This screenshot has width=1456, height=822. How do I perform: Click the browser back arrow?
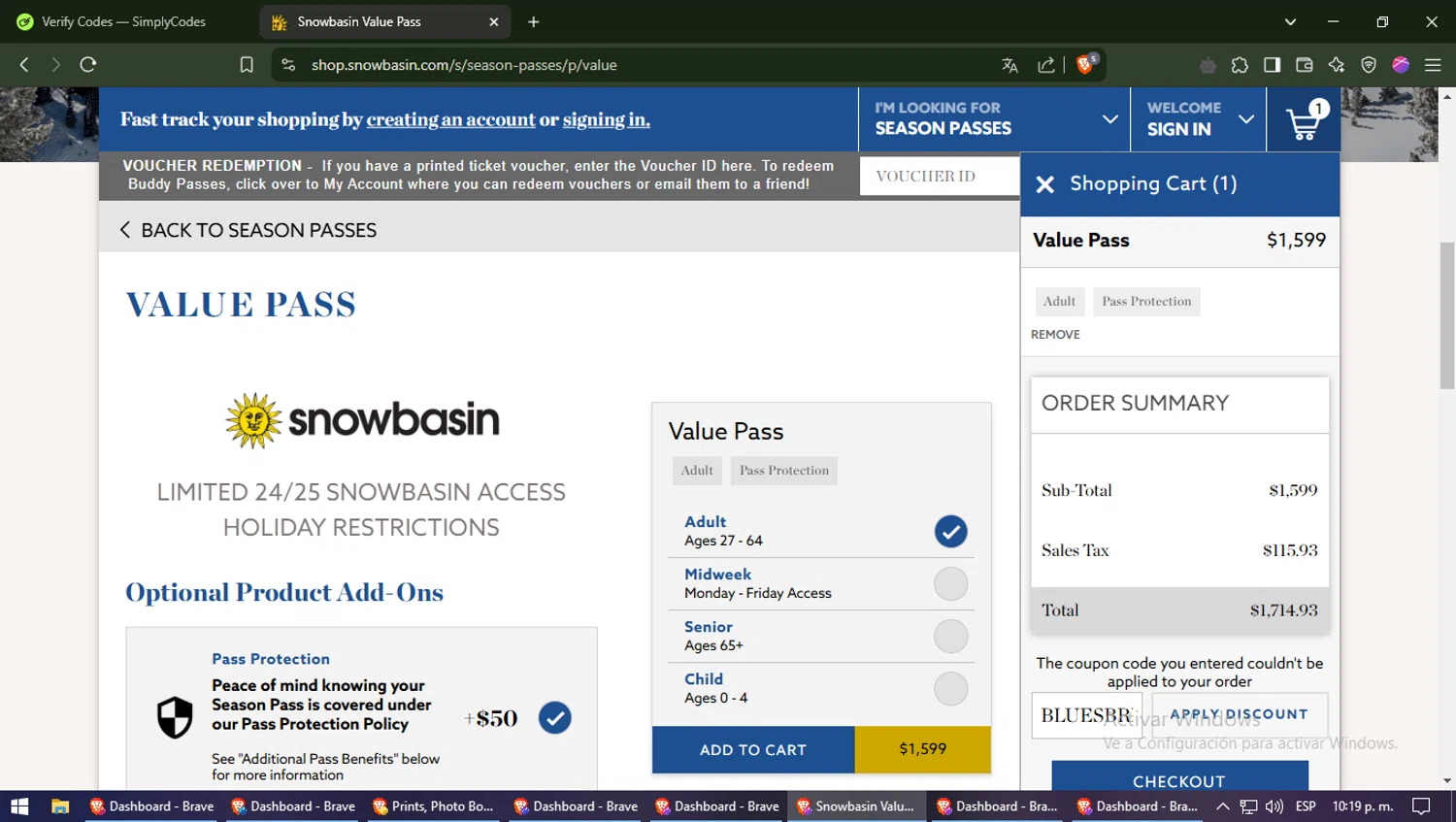(x=24, y=65)
